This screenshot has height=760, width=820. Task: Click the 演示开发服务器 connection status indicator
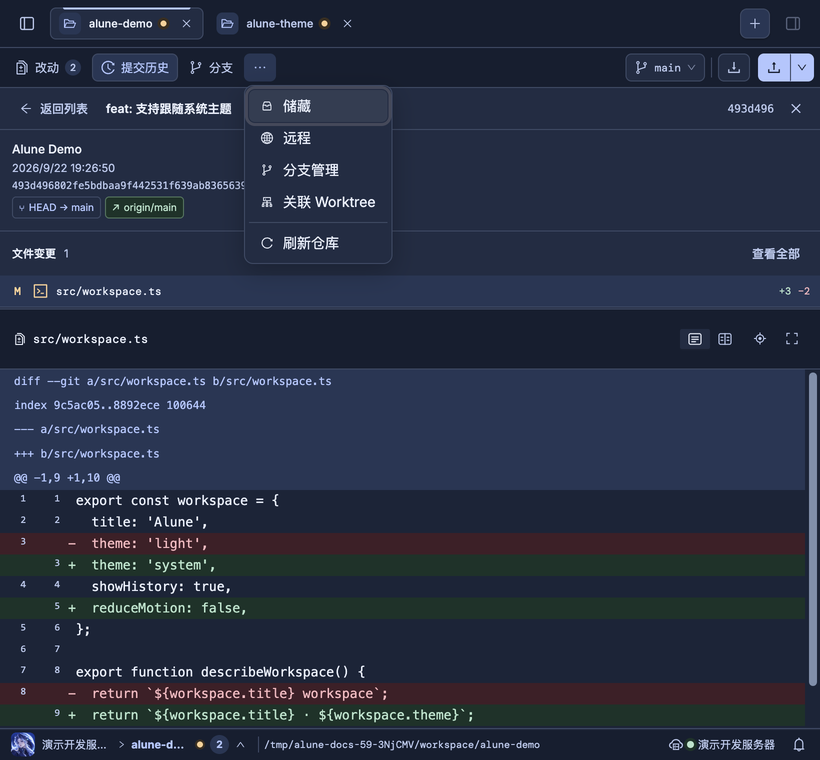click(722, 744)
